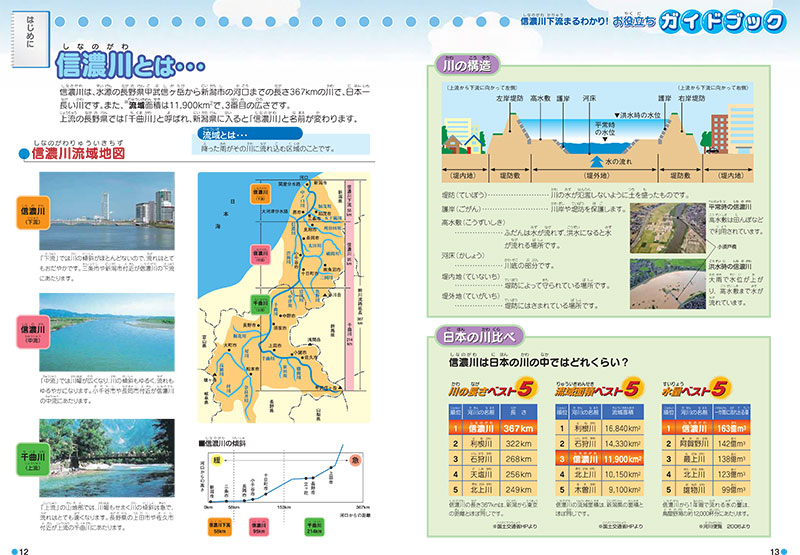
Task: Select orange 信濃川下流 58km legend badge
Action: [219, 527]
